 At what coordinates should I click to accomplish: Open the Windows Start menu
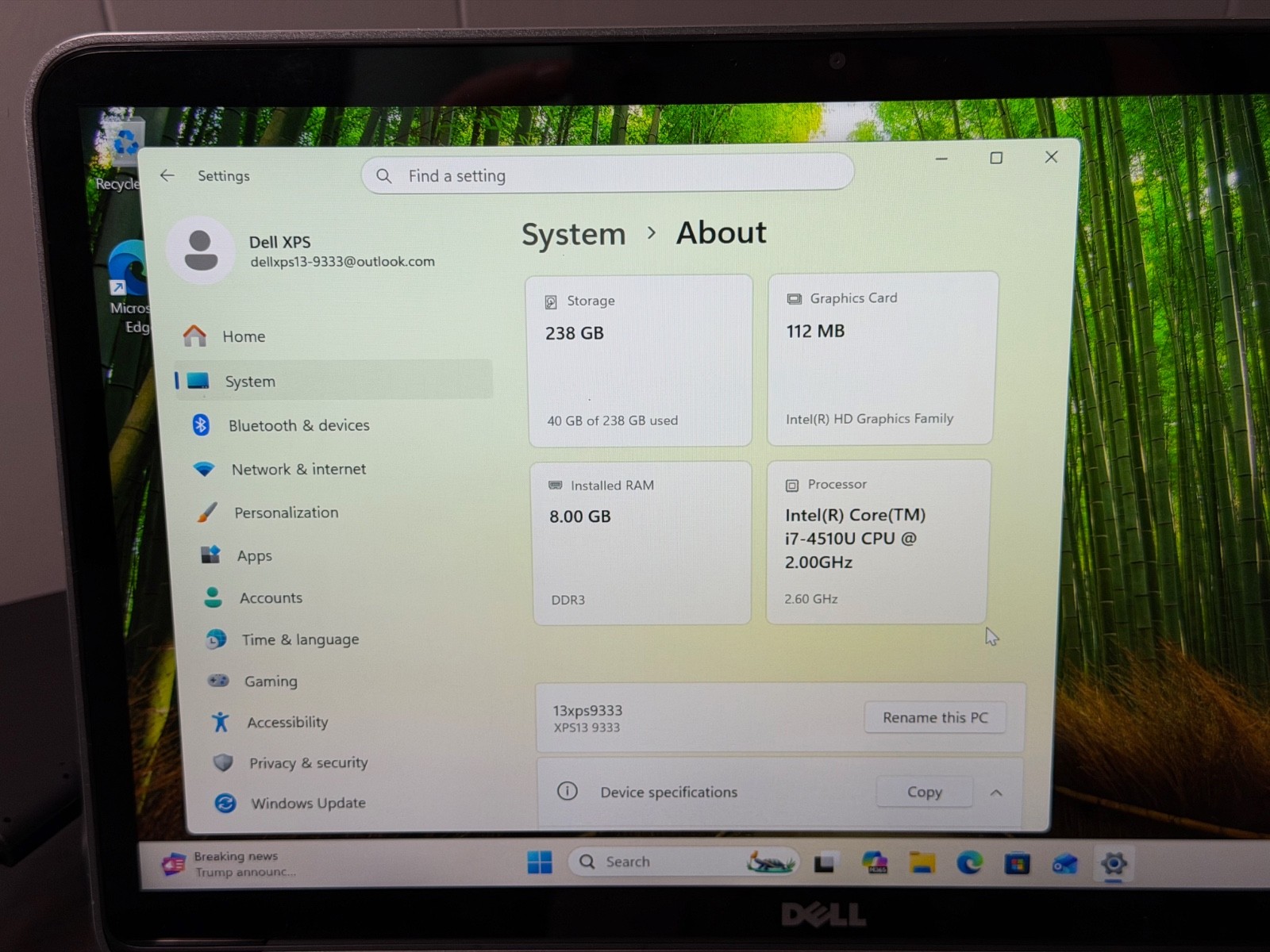click(540, 862)
